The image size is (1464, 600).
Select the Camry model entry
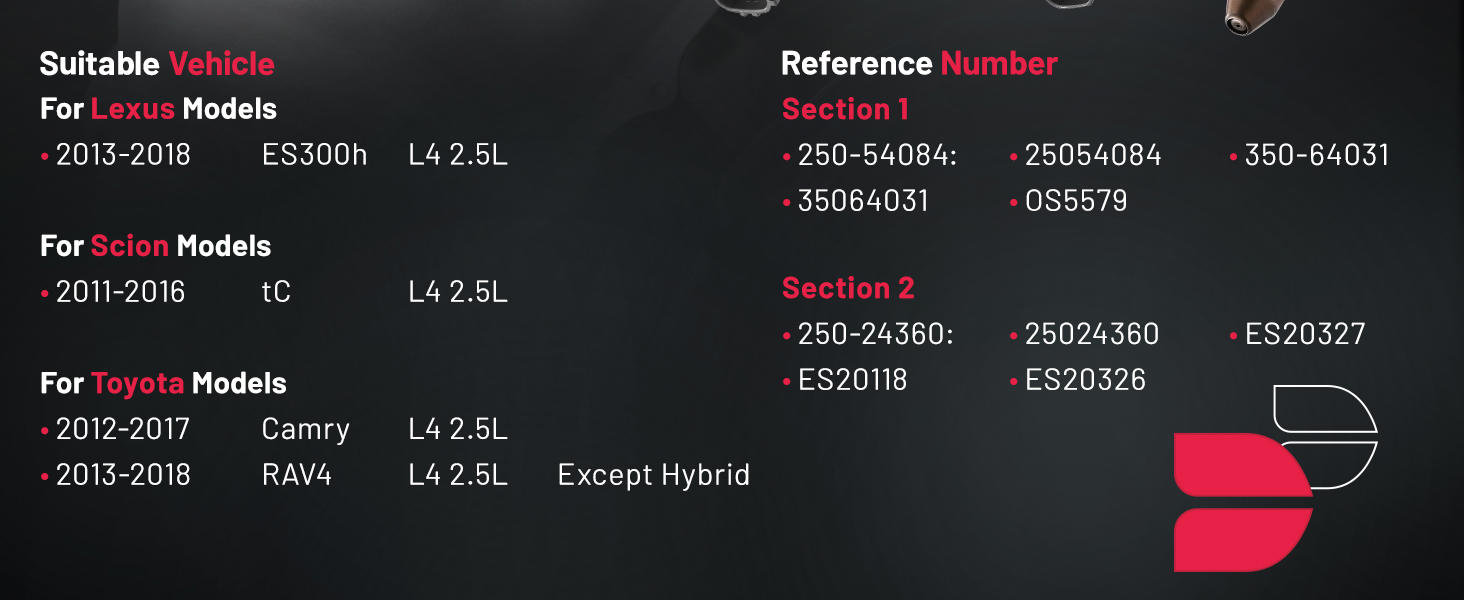coord(306,430)
